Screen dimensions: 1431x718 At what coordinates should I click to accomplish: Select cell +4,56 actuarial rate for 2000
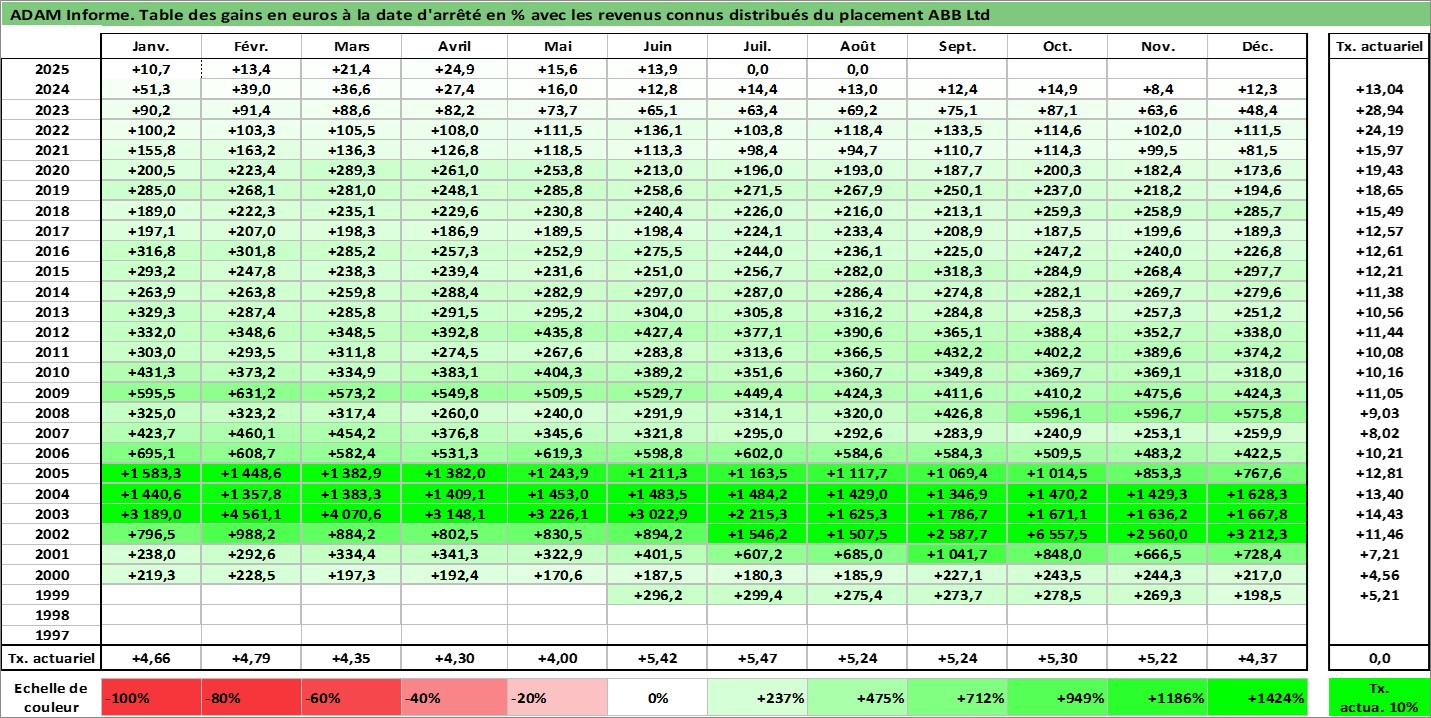click(1379, 575)
